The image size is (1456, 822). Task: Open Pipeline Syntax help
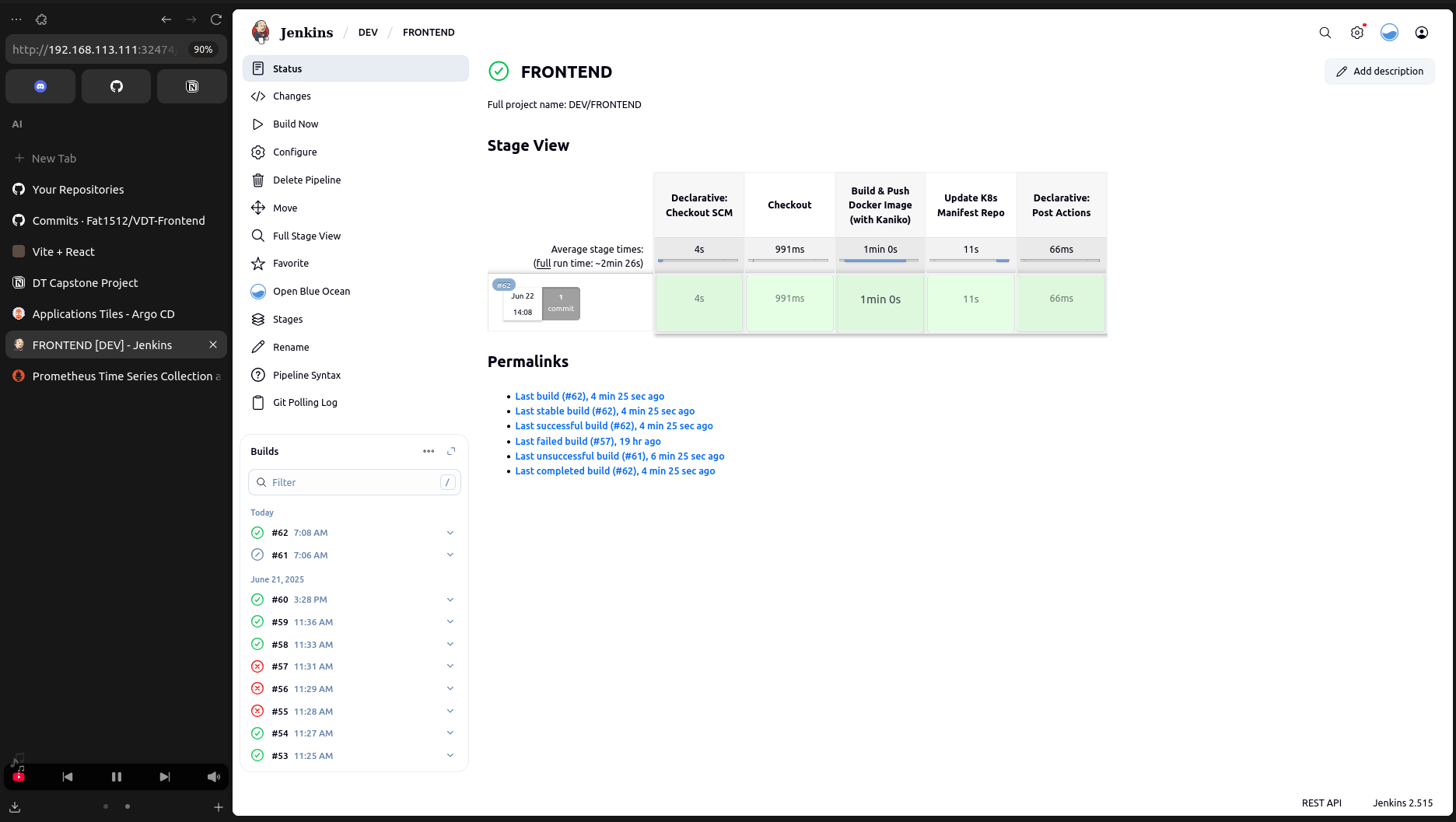[x=355, y=376]
